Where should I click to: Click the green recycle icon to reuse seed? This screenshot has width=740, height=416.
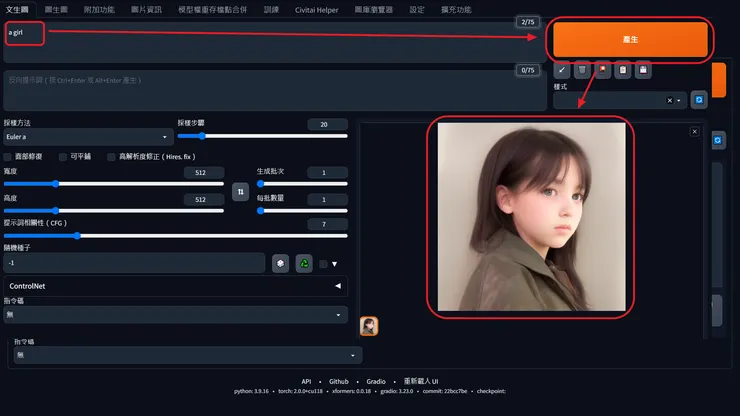pos(304,263)
